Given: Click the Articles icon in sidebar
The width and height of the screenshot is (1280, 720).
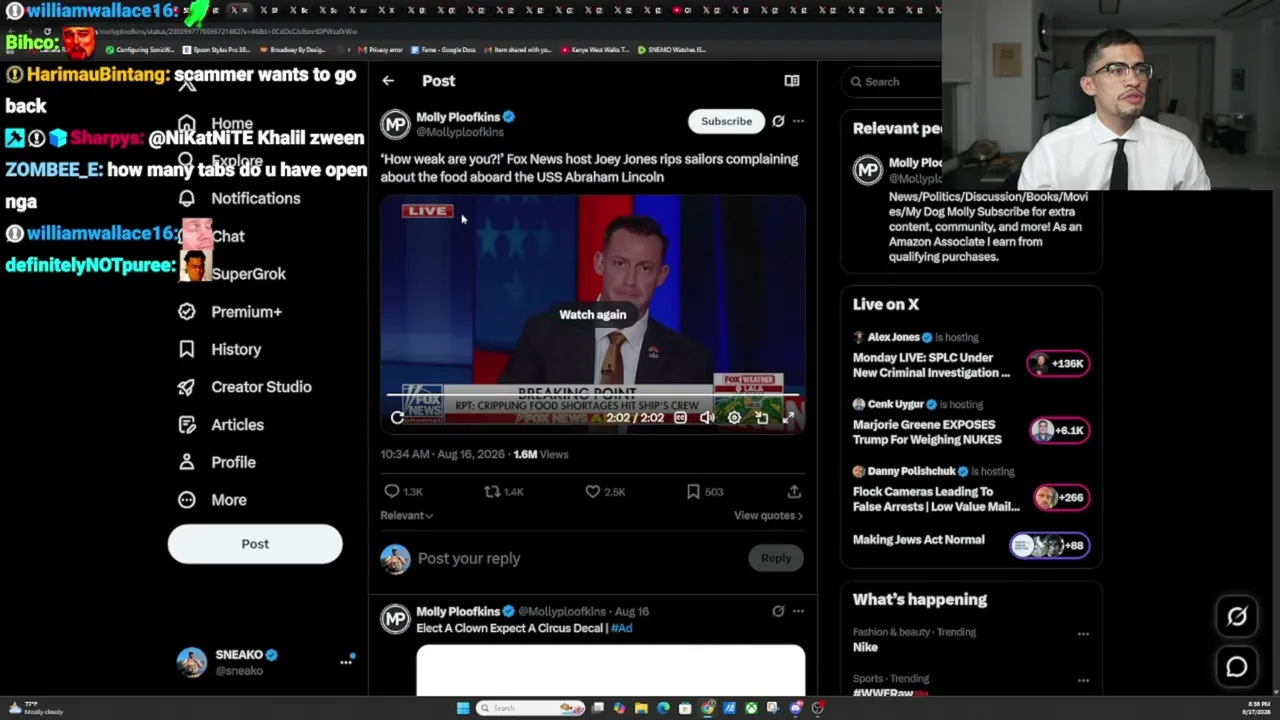Looking at the screenshot, I should pos(187,425).
